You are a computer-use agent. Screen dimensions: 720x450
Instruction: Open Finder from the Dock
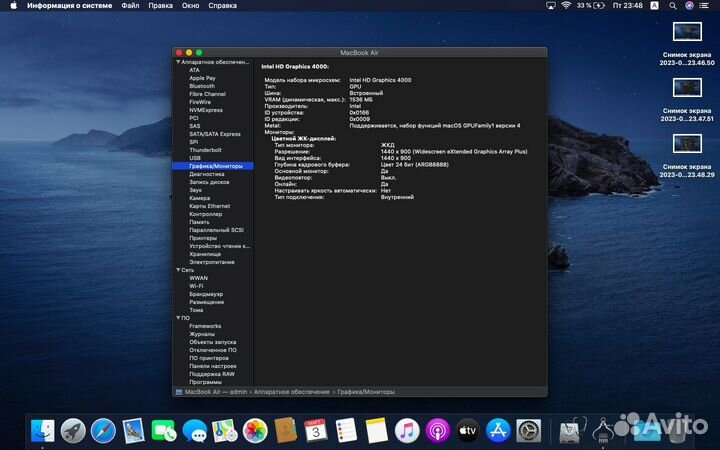click(43, 431)
